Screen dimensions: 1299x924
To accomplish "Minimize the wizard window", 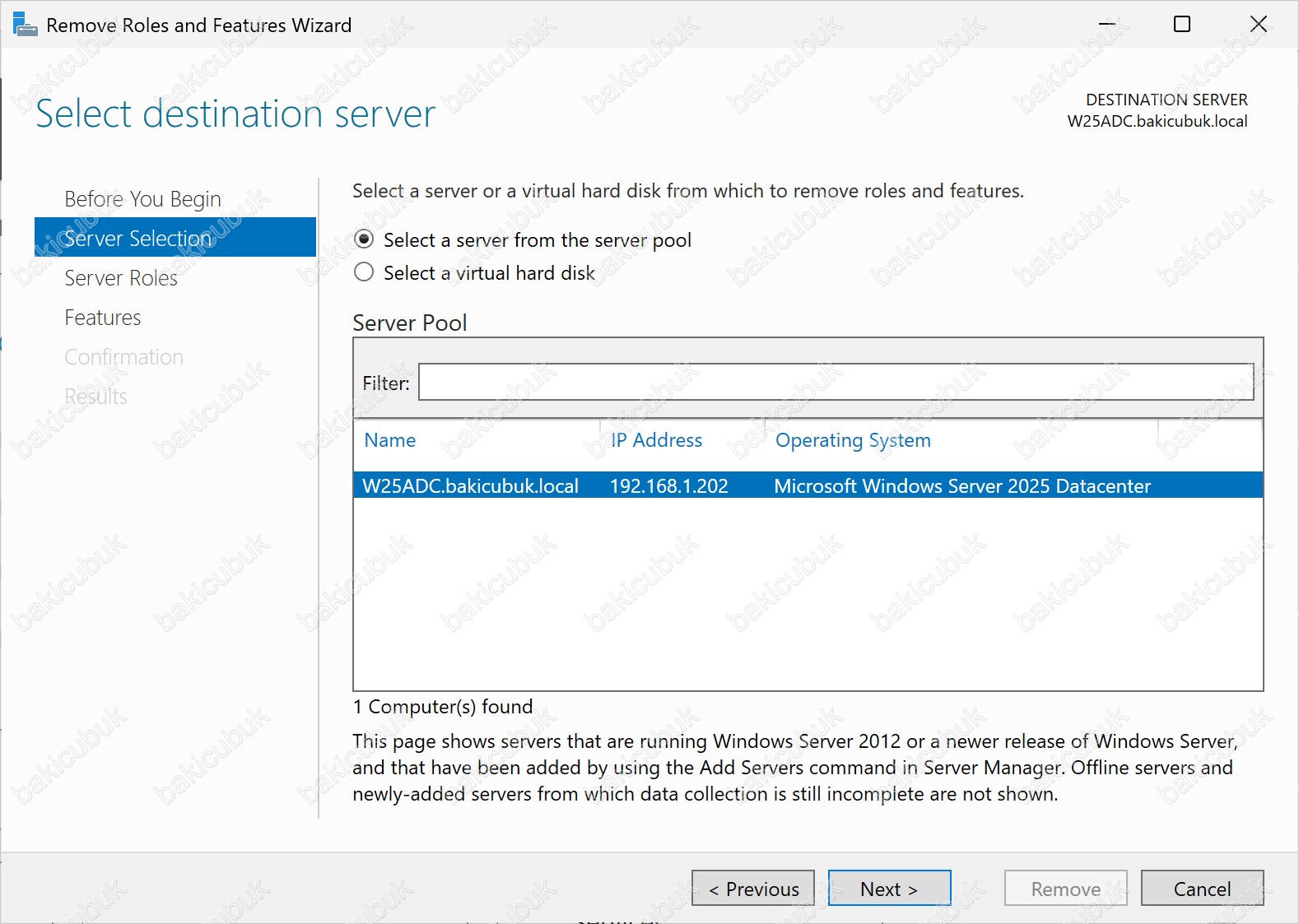I will pos(1107,25).
